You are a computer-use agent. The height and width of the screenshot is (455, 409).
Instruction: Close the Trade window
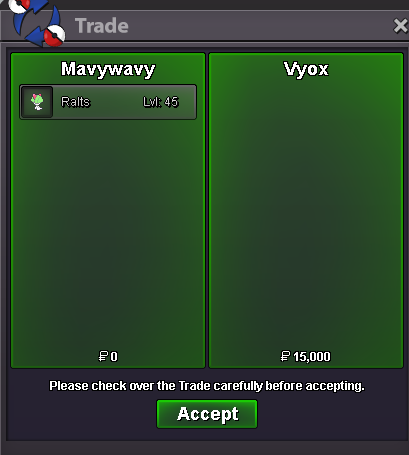tap(400, 26)
